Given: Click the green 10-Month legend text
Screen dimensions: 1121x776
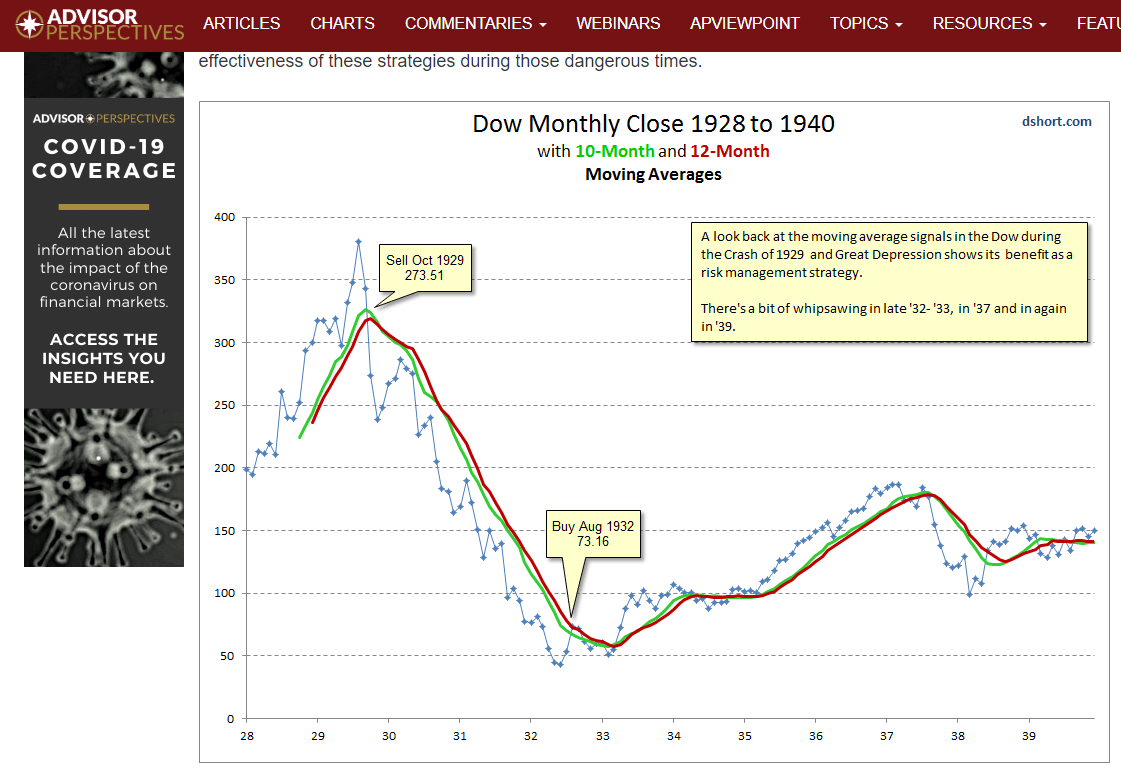Looking at the screenshot, I should [614, 151].
